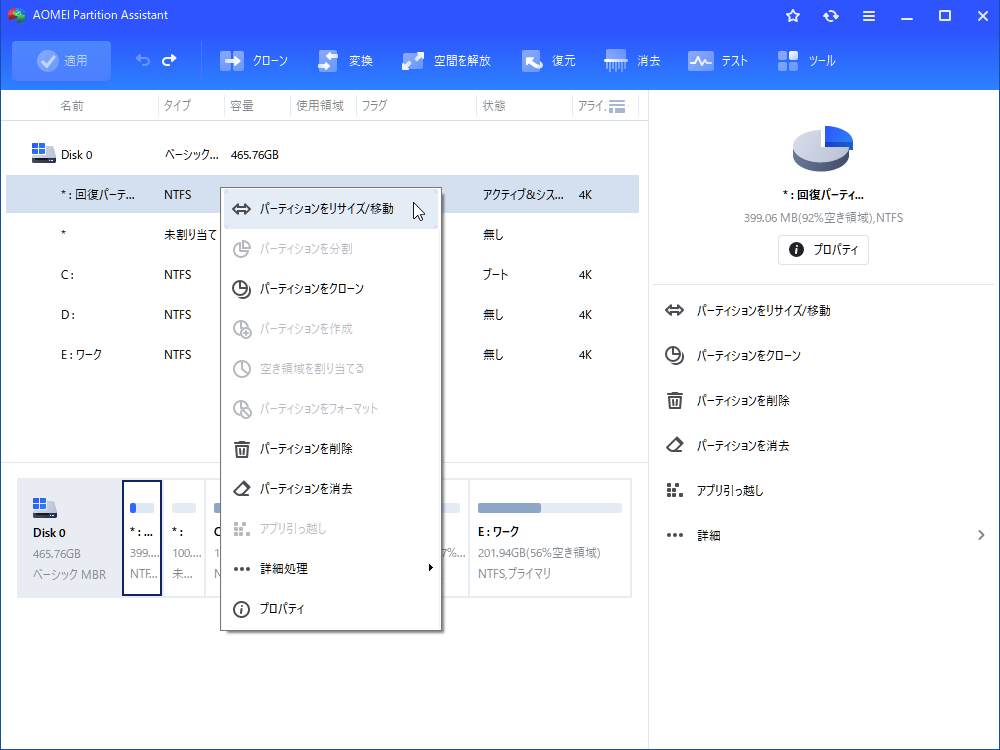Viewport: 1000px width, 750px height.
Task: Click E: ワーク usage bar in disk map
Action: pos(550,508)
